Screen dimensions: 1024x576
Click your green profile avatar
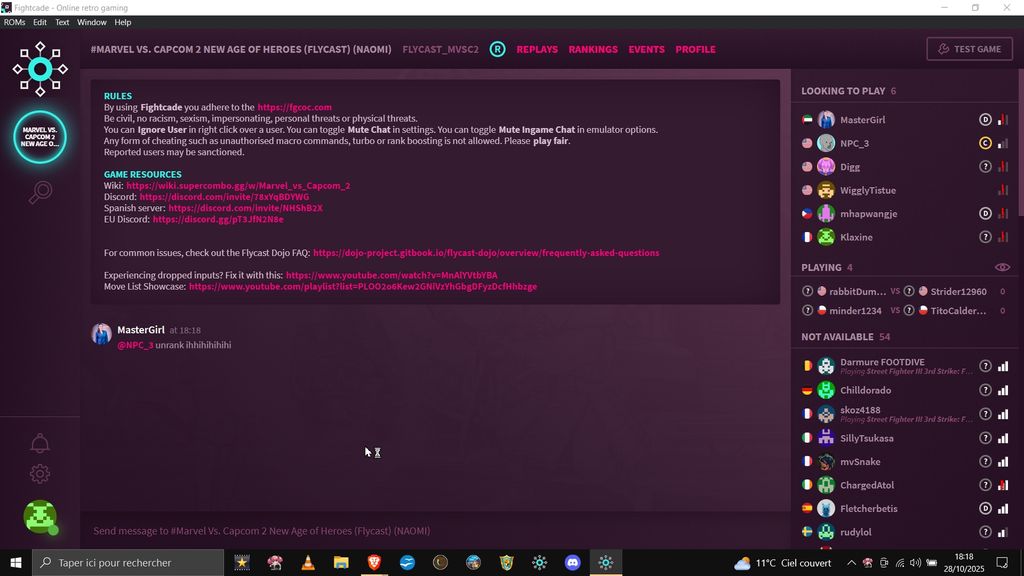[40, 517]
